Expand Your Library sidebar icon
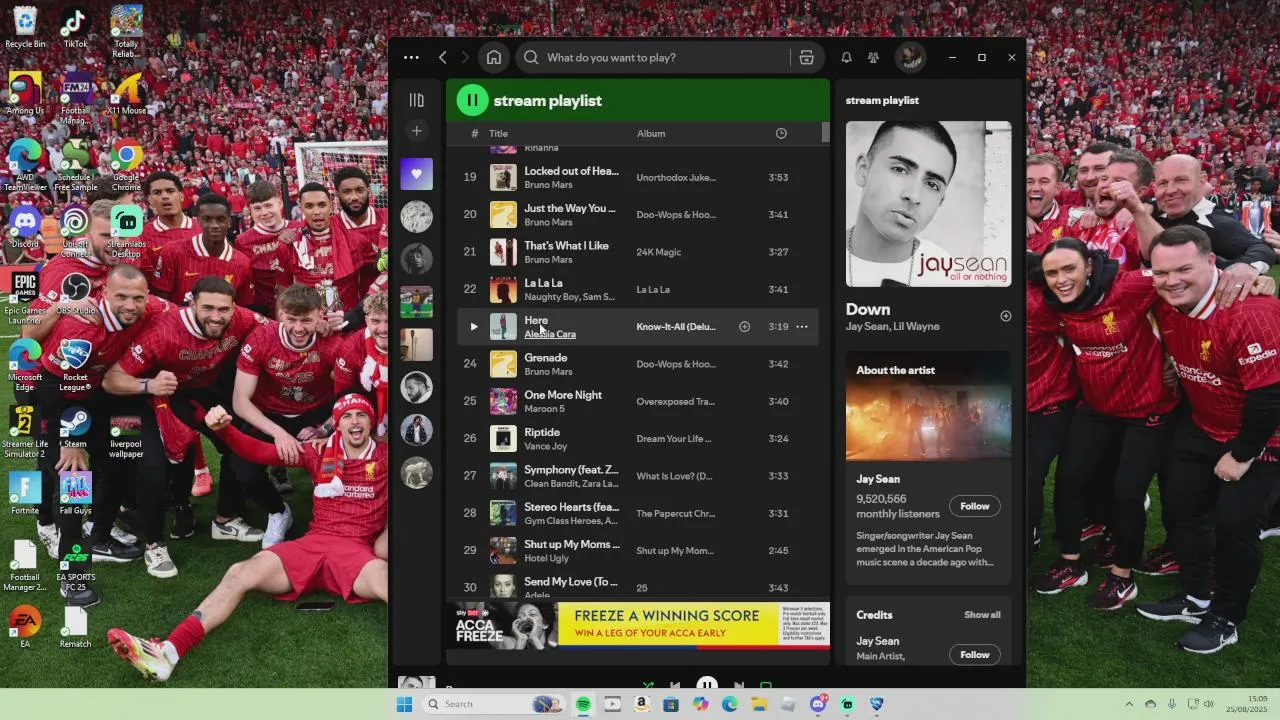The image size is (1280, 720). click(x=417, y=100)
